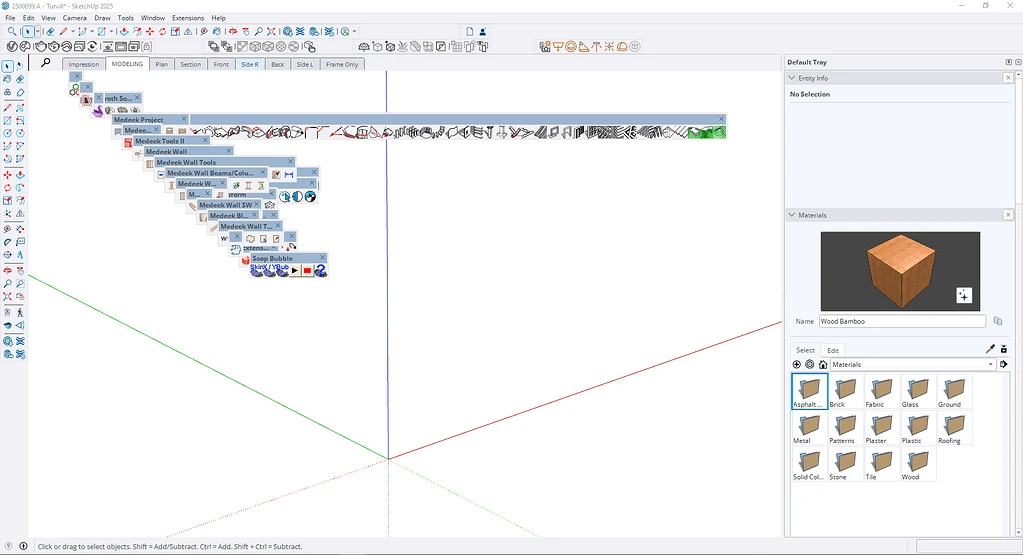Open the Roofing materials folder
This screenshot has width=1023, height=555.
click(x=954, y=428)
